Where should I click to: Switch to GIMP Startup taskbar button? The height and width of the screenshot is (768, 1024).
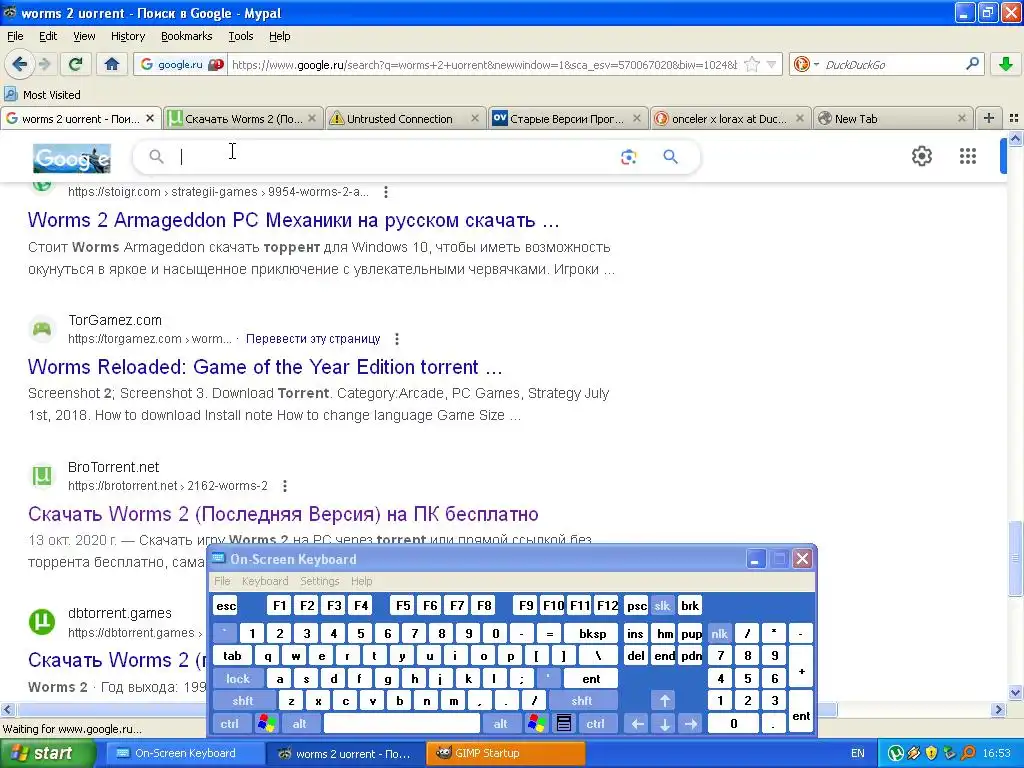coord(505,753)
